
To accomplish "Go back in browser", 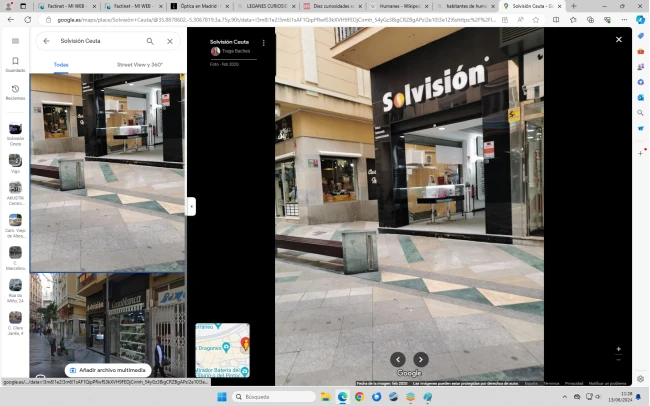I will [x=11, y=19].
